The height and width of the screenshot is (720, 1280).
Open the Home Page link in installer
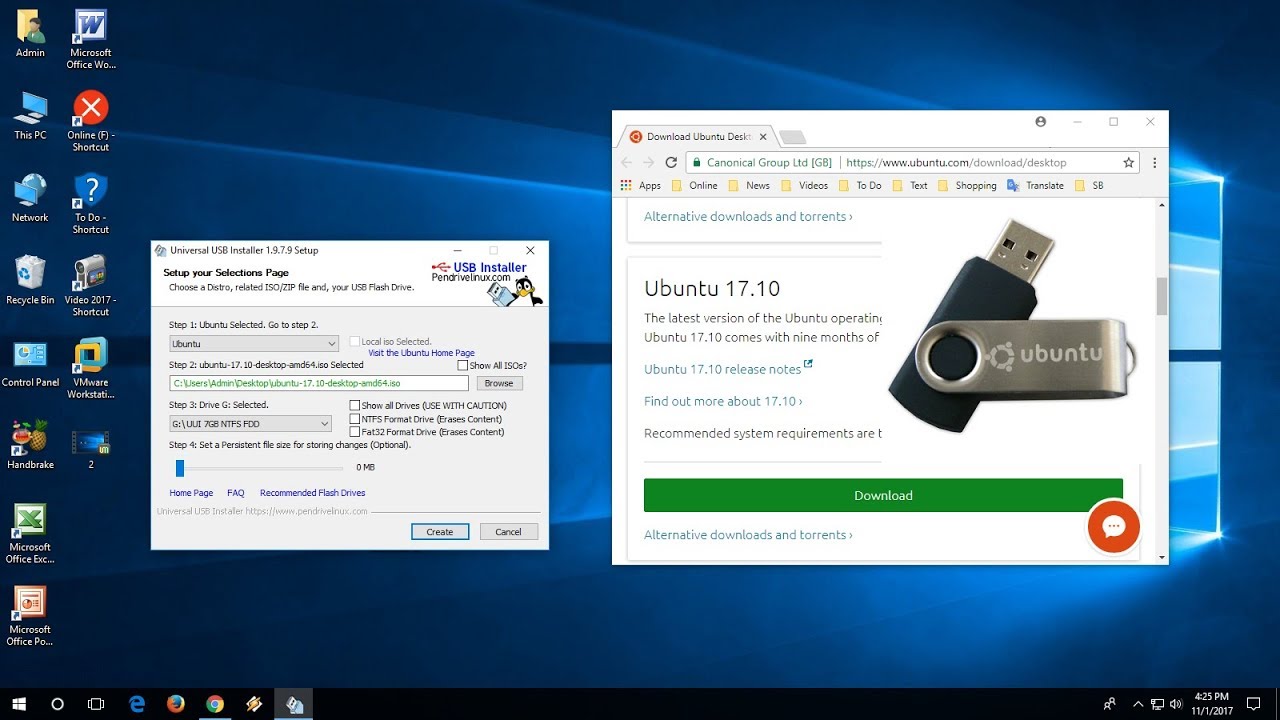tap(191, 493)
